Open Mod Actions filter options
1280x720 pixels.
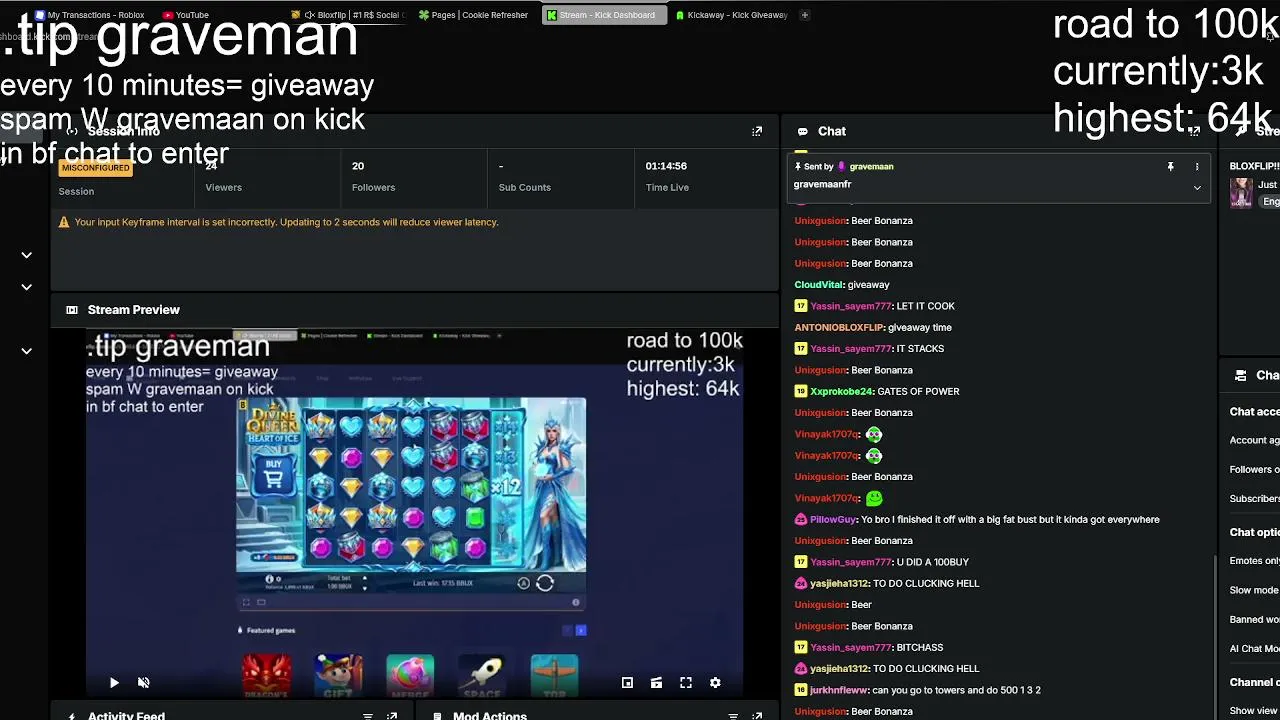[x=733, y=716]
